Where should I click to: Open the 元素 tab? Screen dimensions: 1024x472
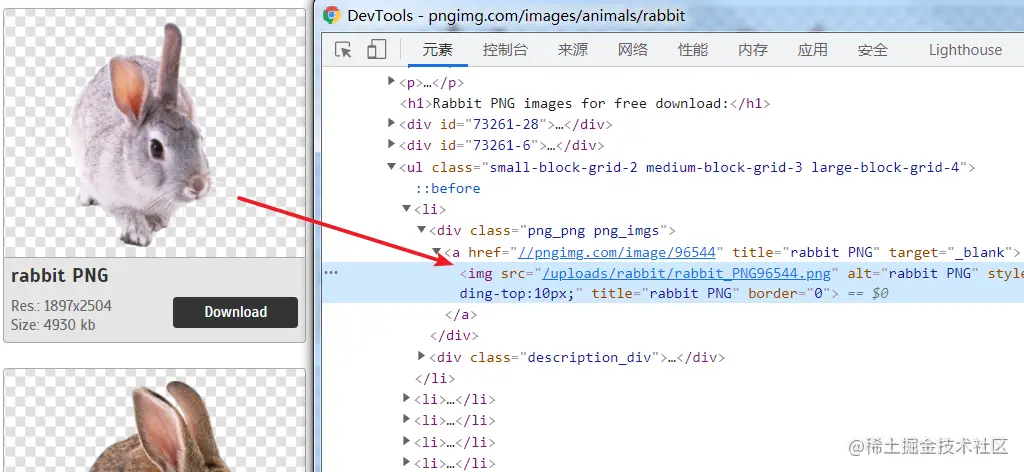(438, 50)
